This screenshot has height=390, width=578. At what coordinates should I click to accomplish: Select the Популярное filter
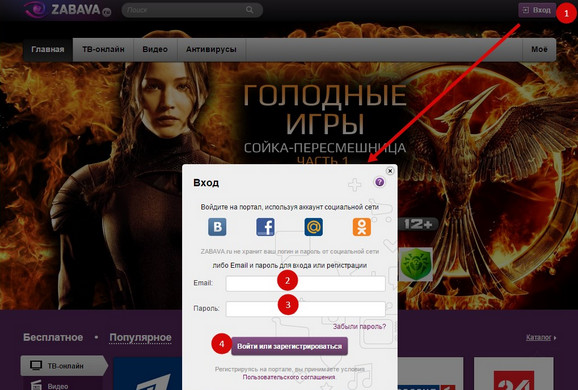(140, 337)
